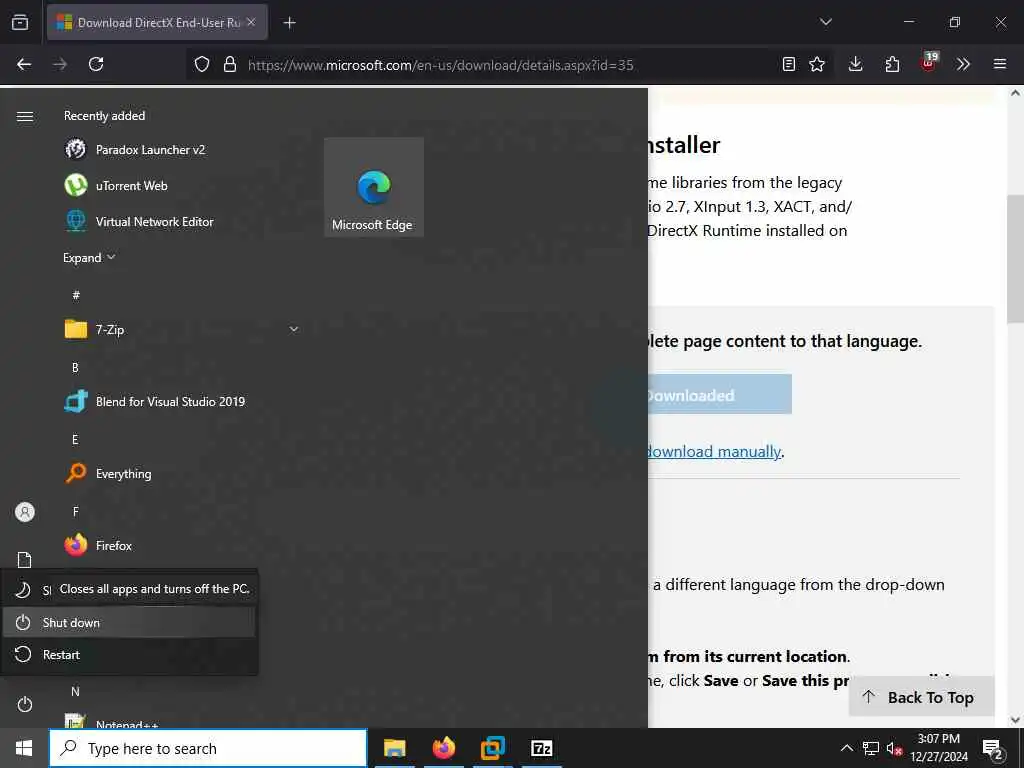Click the Type here to search box

pyautogui.click(x=208, y=748)
